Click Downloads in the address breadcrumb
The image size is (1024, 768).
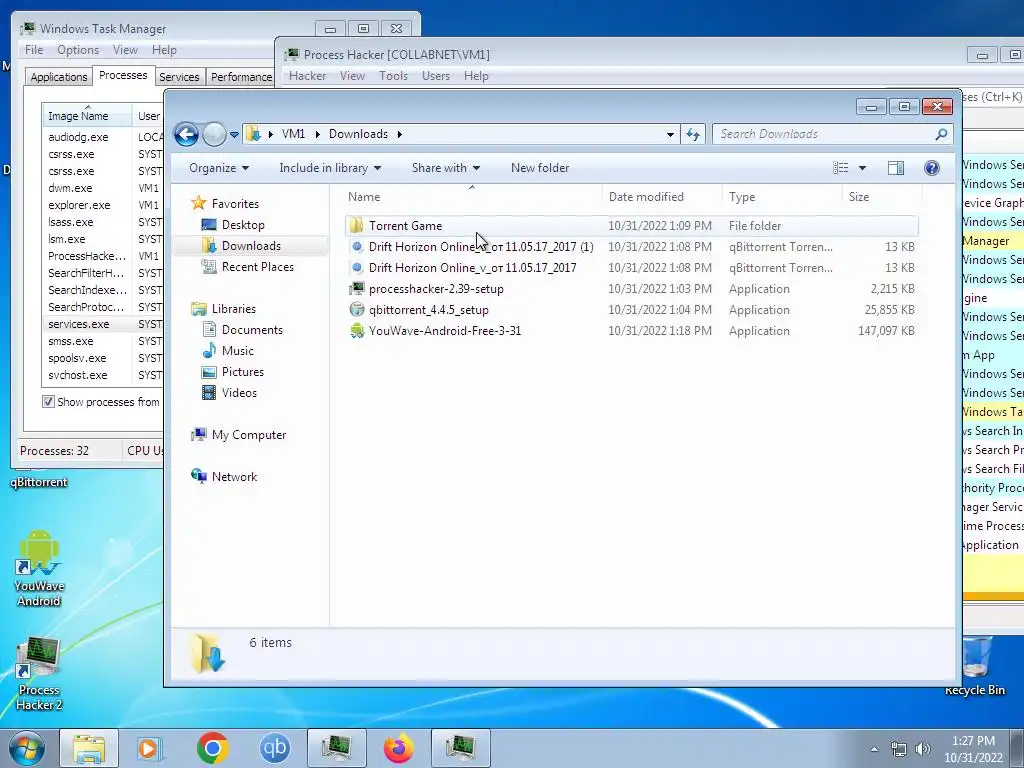click(358, 134)
